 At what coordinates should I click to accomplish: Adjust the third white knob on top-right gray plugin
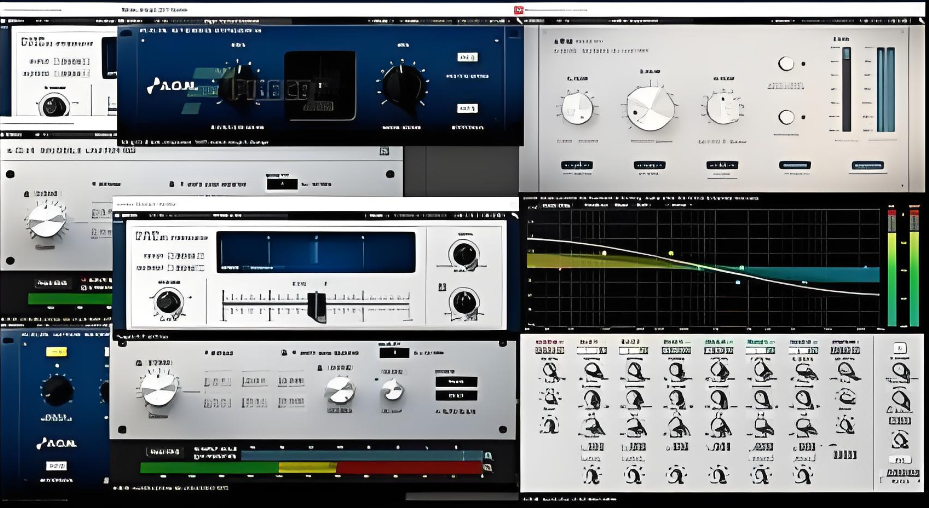(723, 108)
